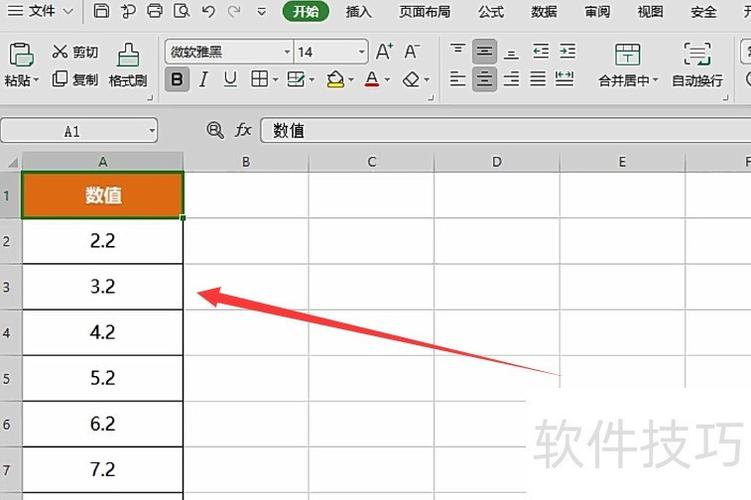Screen dimensions: 751x500
Task: Justify text alignment icon
Action: [x=537, y=79]
